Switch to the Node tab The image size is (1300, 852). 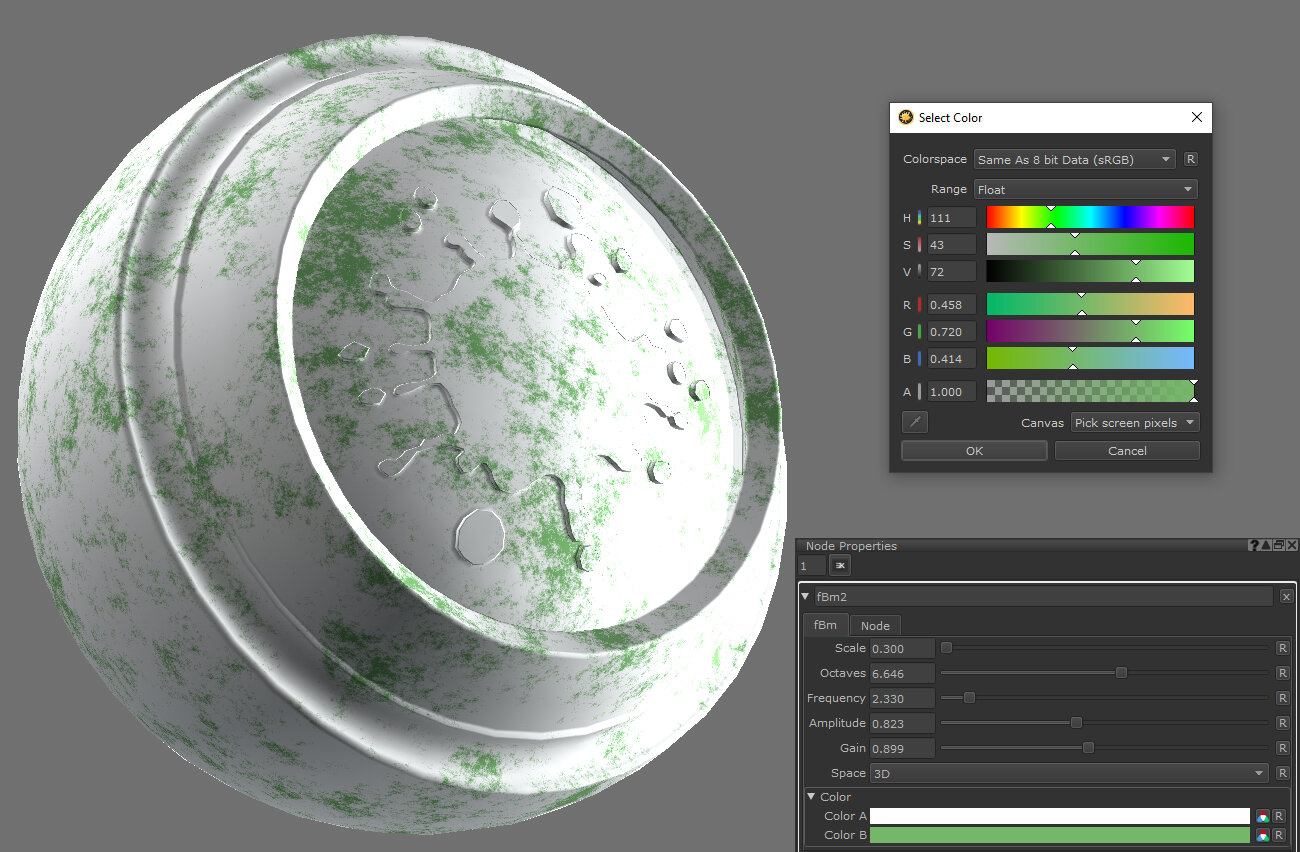click(875, 626)
